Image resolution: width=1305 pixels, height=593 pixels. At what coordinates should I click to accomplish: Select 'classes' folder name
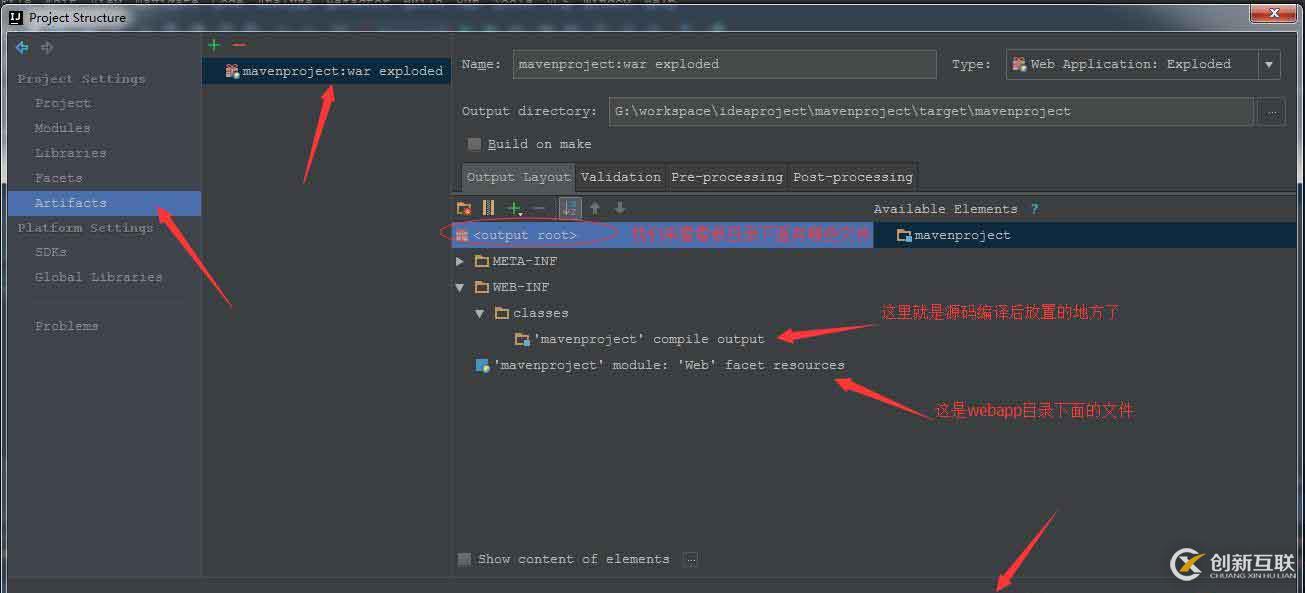[x=541, y=313]
